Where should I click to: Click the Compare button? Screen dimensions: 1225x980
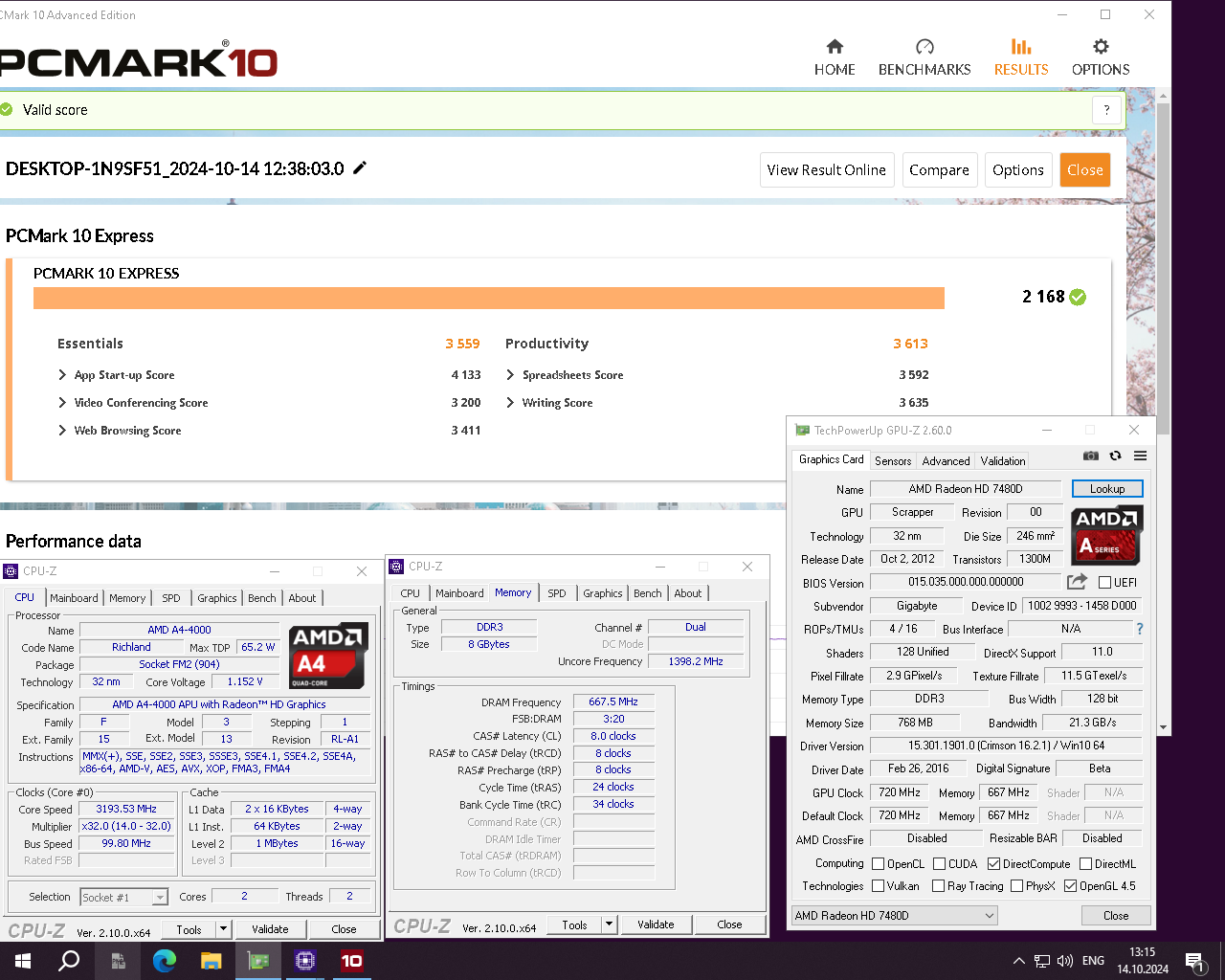click(939, 170)
